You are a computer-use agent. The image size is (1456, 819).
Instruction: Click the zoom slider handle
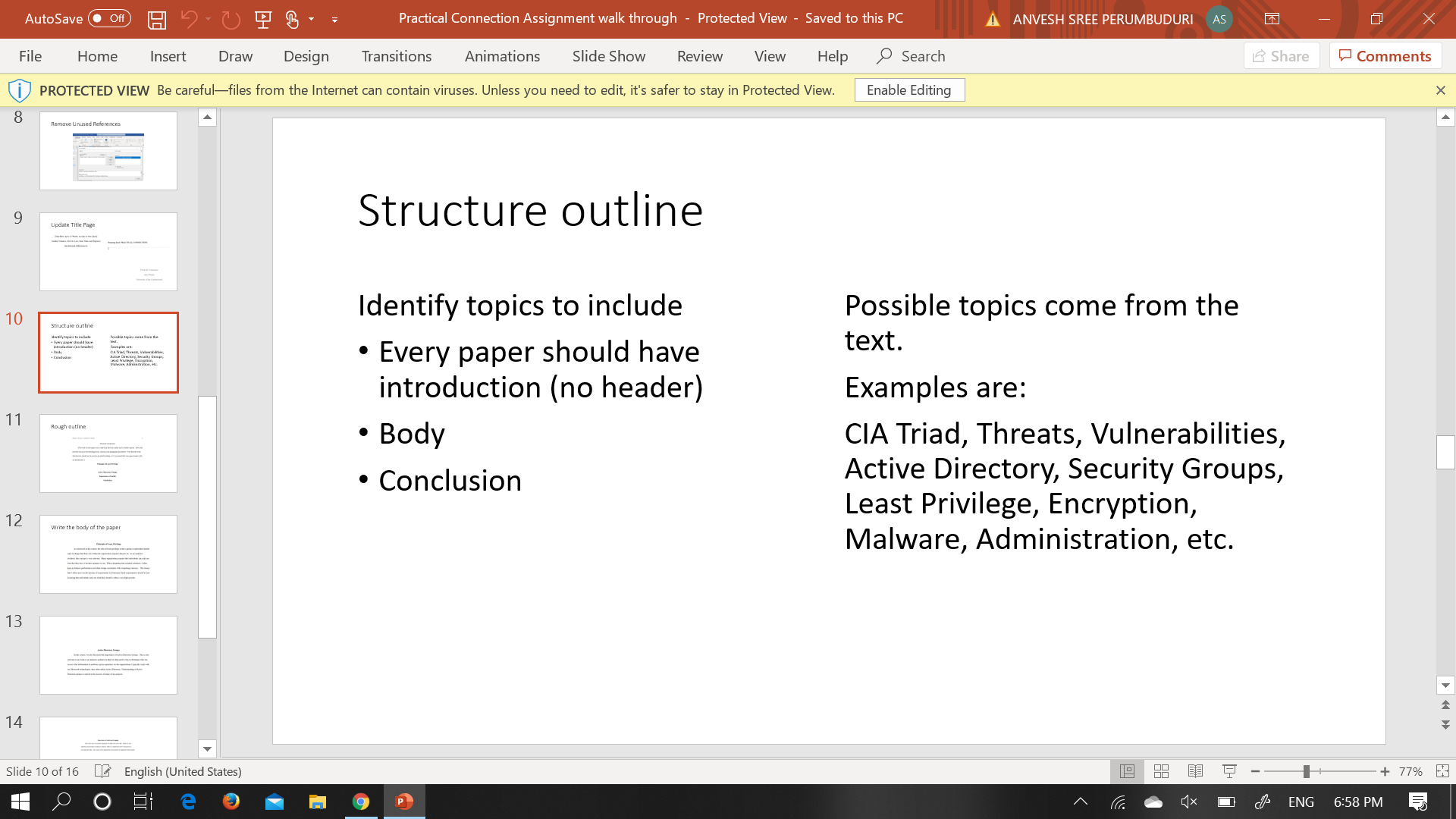[x=1306, y=771]
